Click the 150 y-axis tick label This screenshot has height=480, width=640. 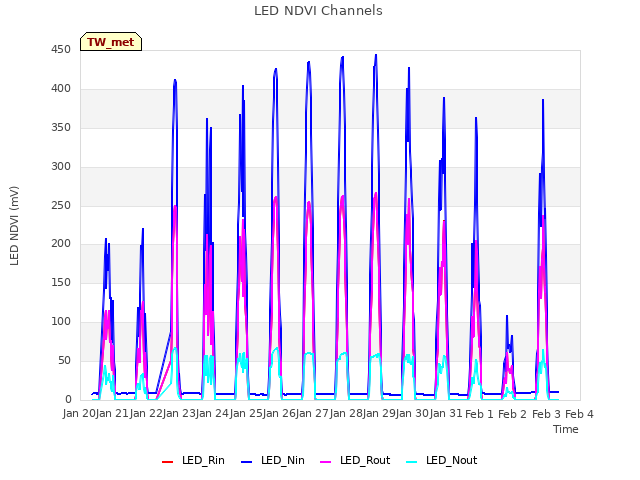61,282
